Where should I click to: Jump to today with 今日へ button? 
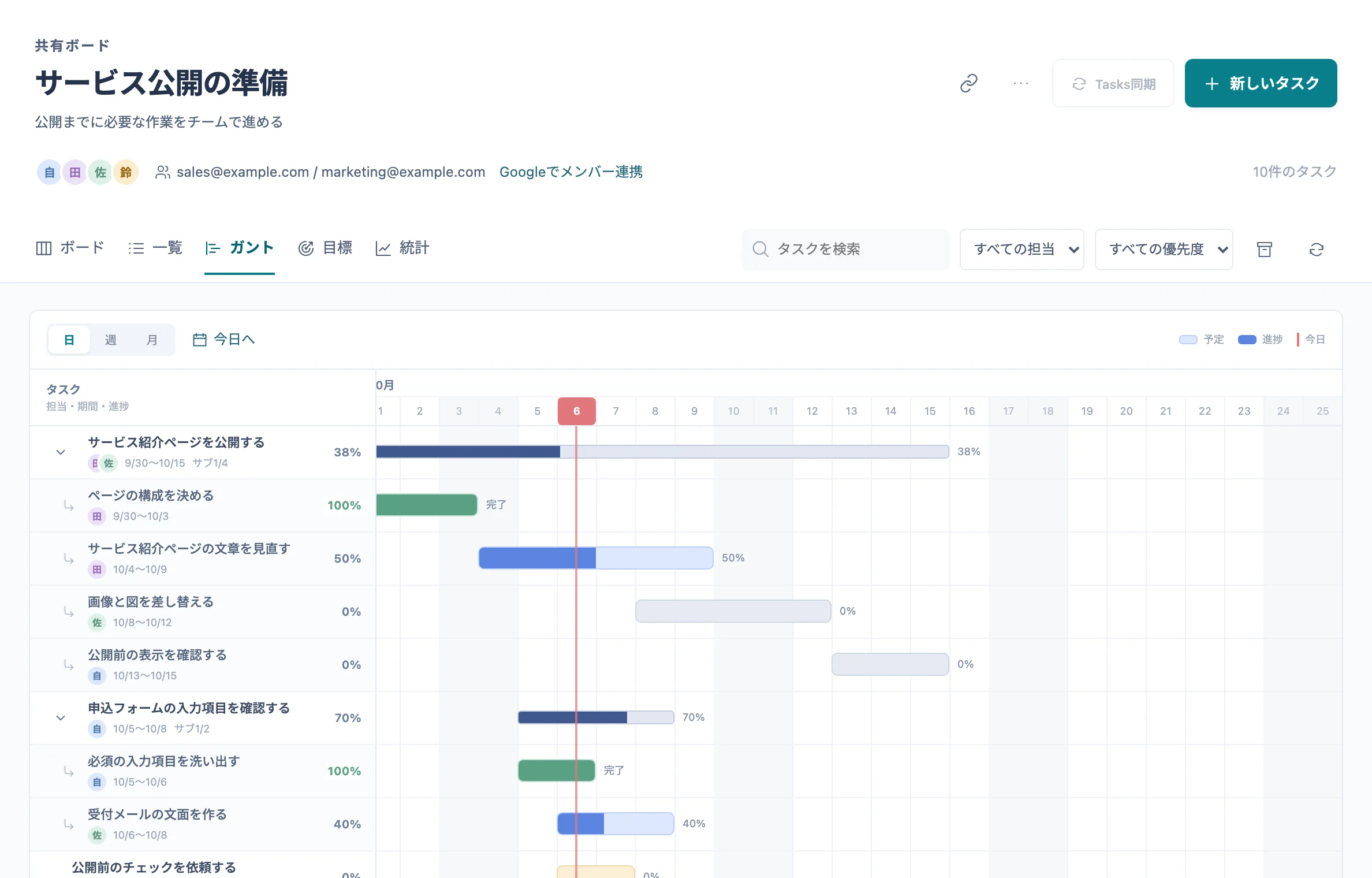[224, 340]
